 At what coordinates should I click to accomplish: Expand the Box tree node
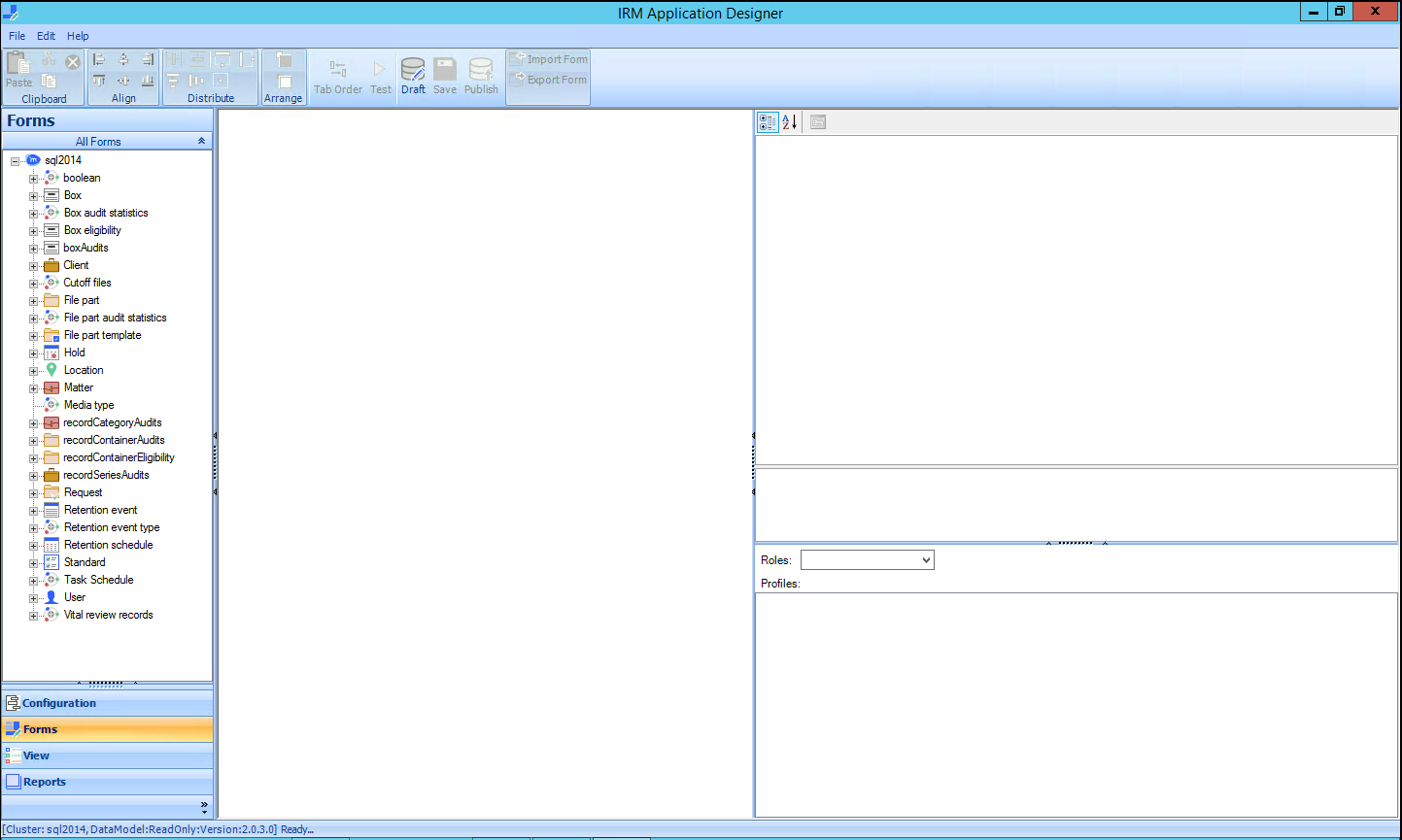(x=34, y=196)
